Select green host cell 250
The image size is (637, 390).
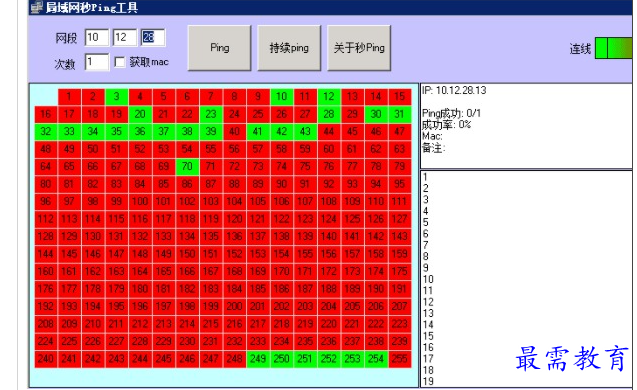click(282, 359)
